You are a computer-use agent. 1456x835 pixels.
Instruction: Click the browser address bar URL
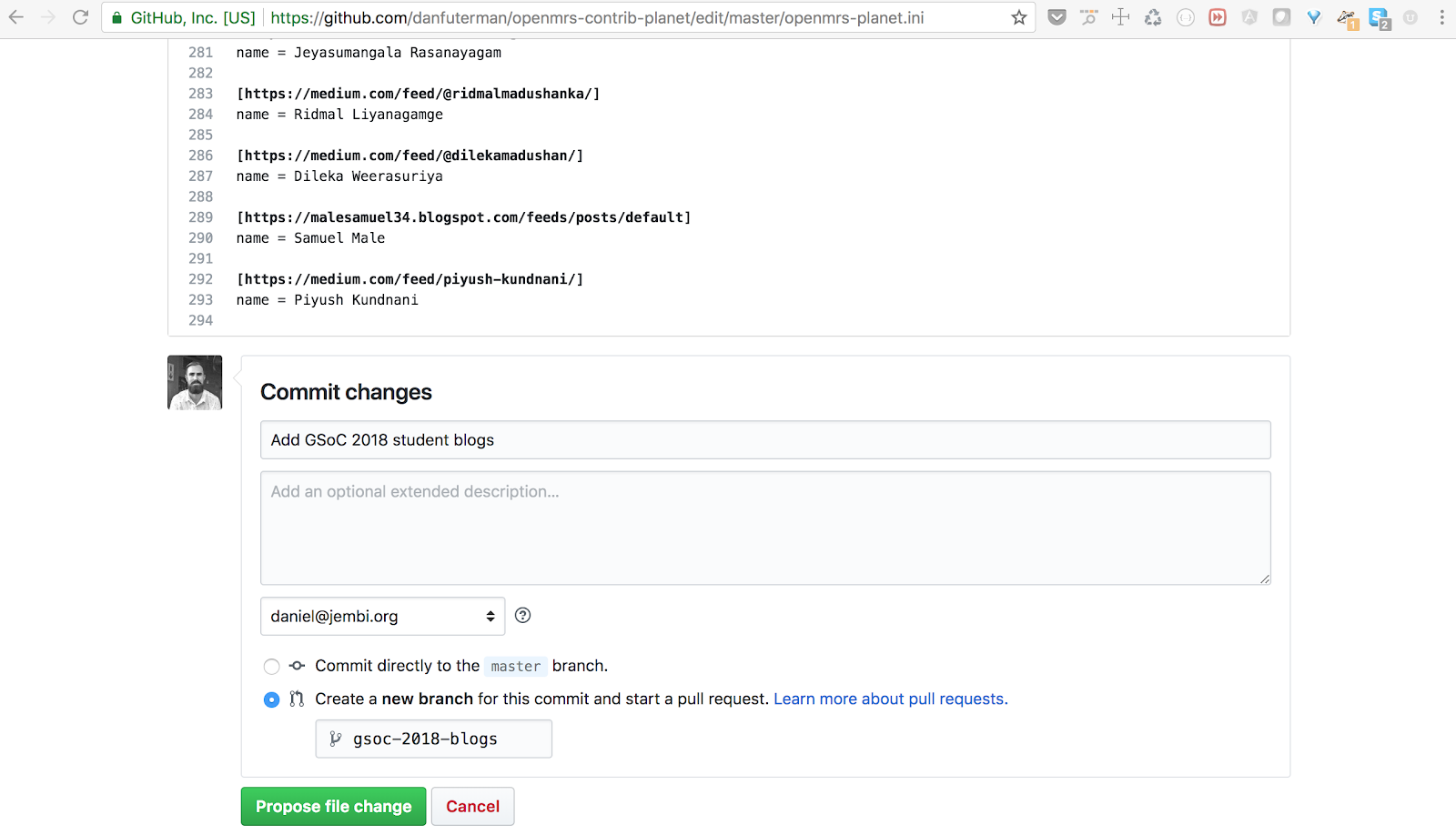597,17
